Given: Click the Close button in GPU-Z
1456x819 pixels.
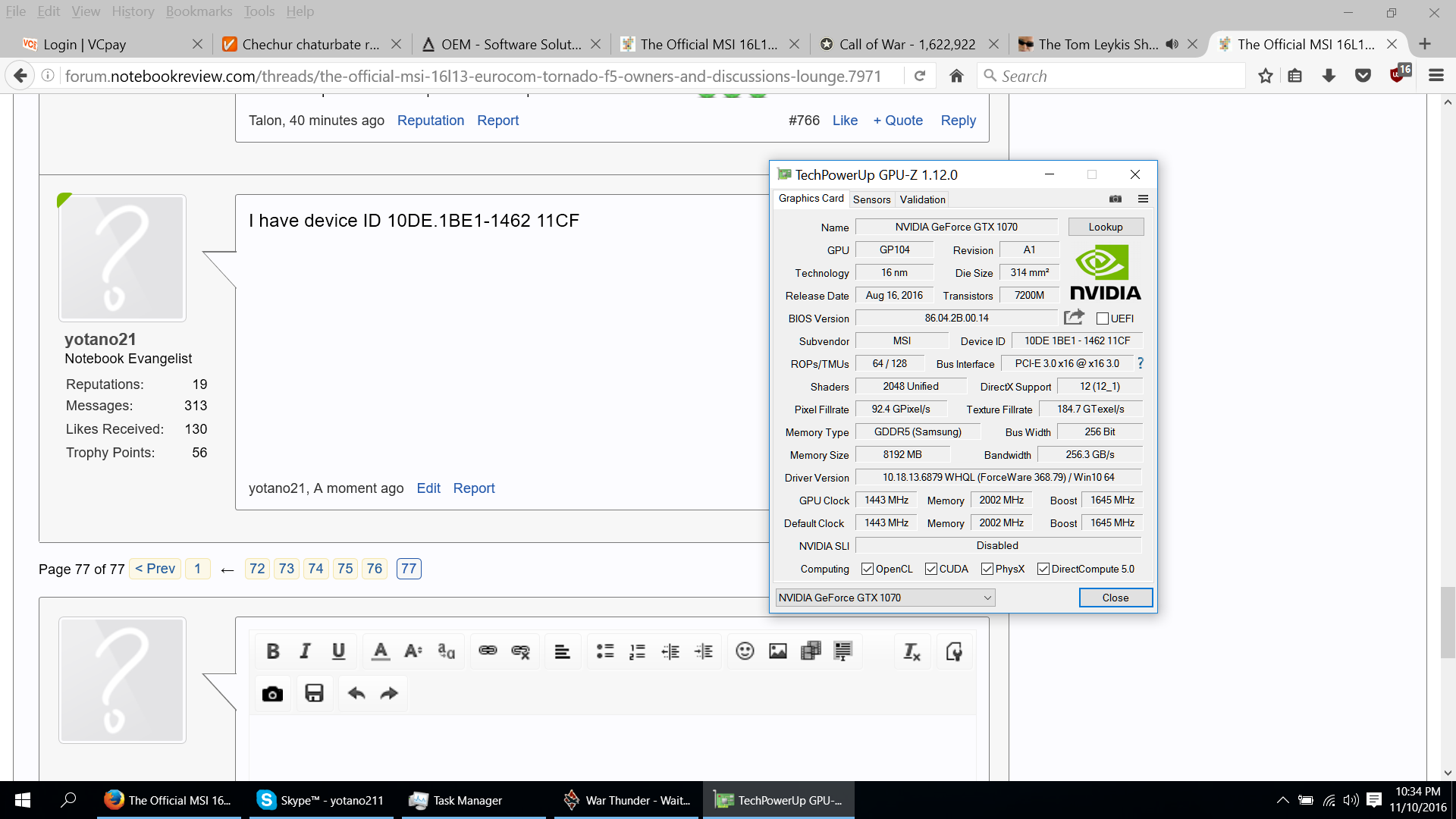Looking at the screenshot, I should (x=1114, y=597).
